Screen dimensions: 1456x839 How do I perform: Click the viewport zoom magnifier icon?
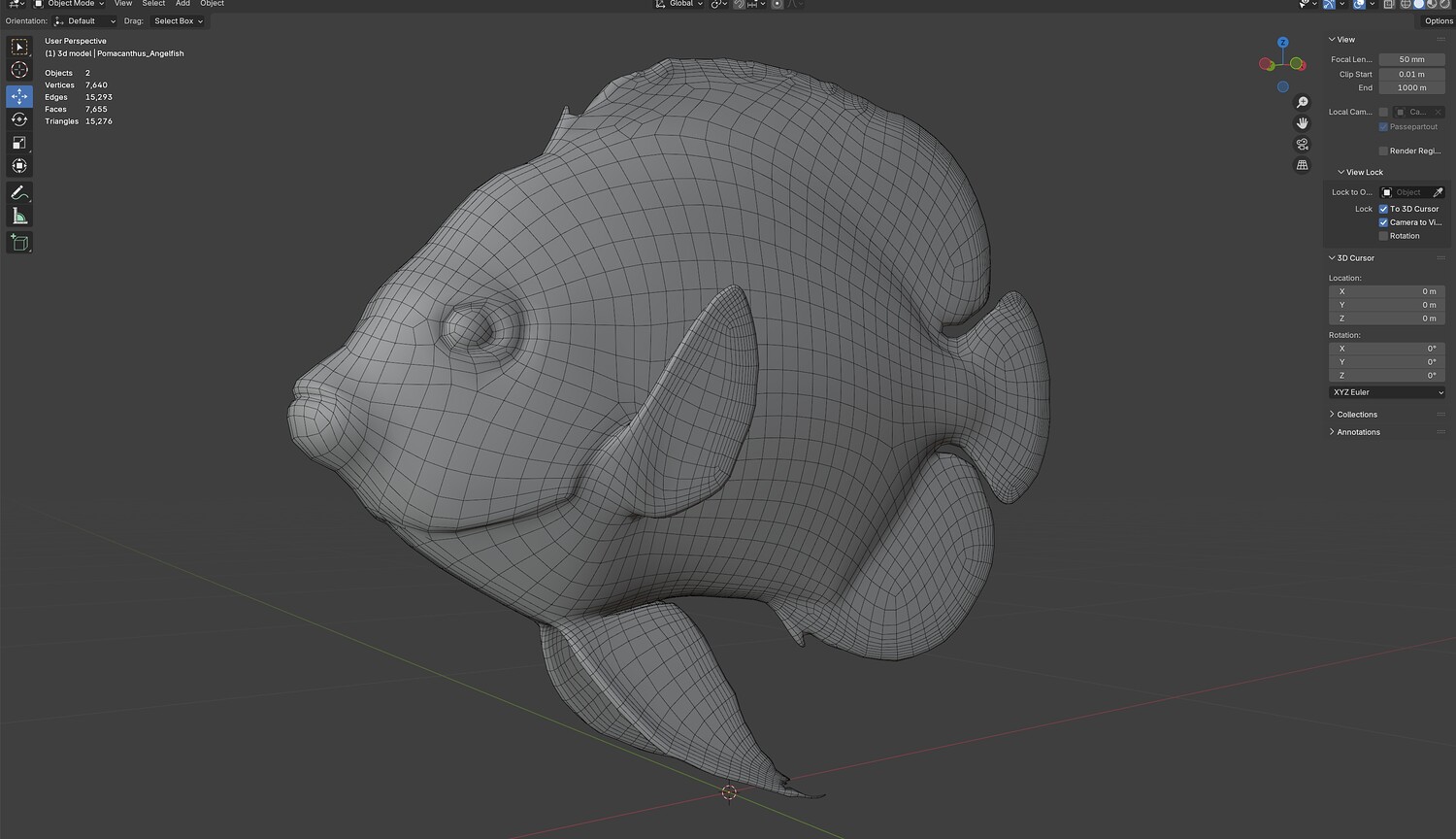[x=1303, y=102]
